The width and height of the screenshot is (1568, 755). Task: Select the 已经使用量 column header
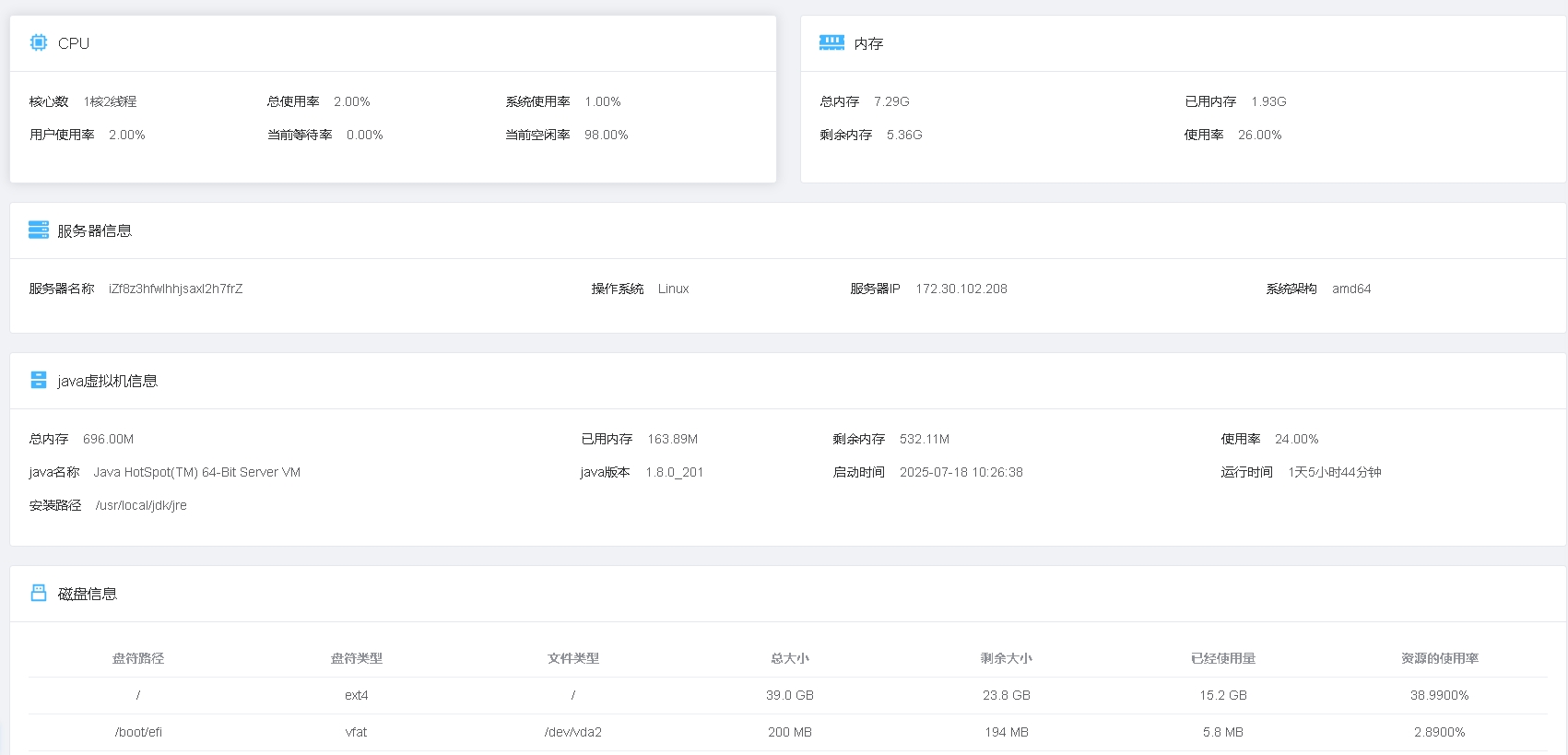pyautogui.click(x=1223, y=658)
